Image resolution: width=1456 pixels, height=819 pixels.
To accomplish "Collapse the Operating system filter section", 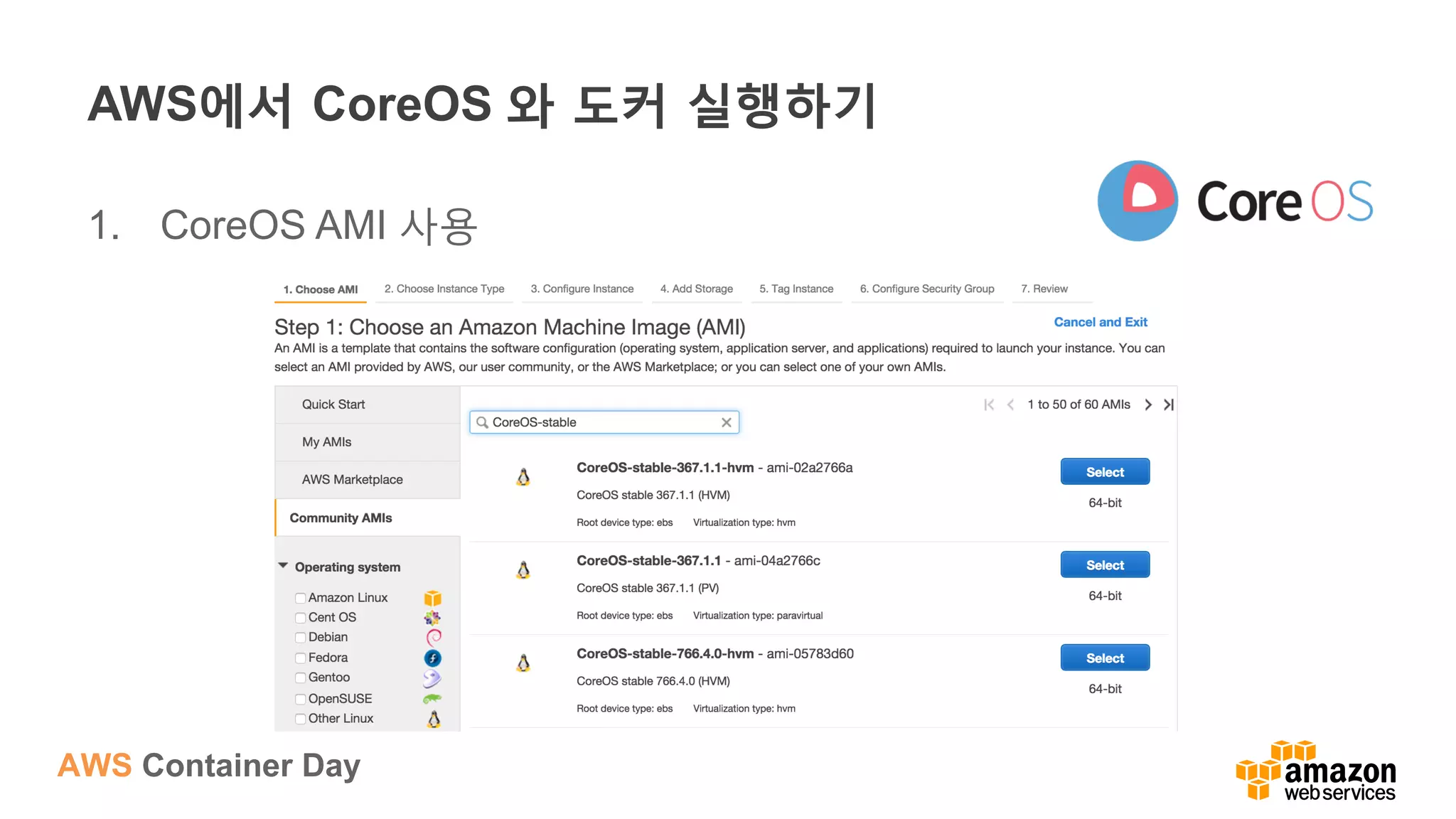I will click(283, 566).
